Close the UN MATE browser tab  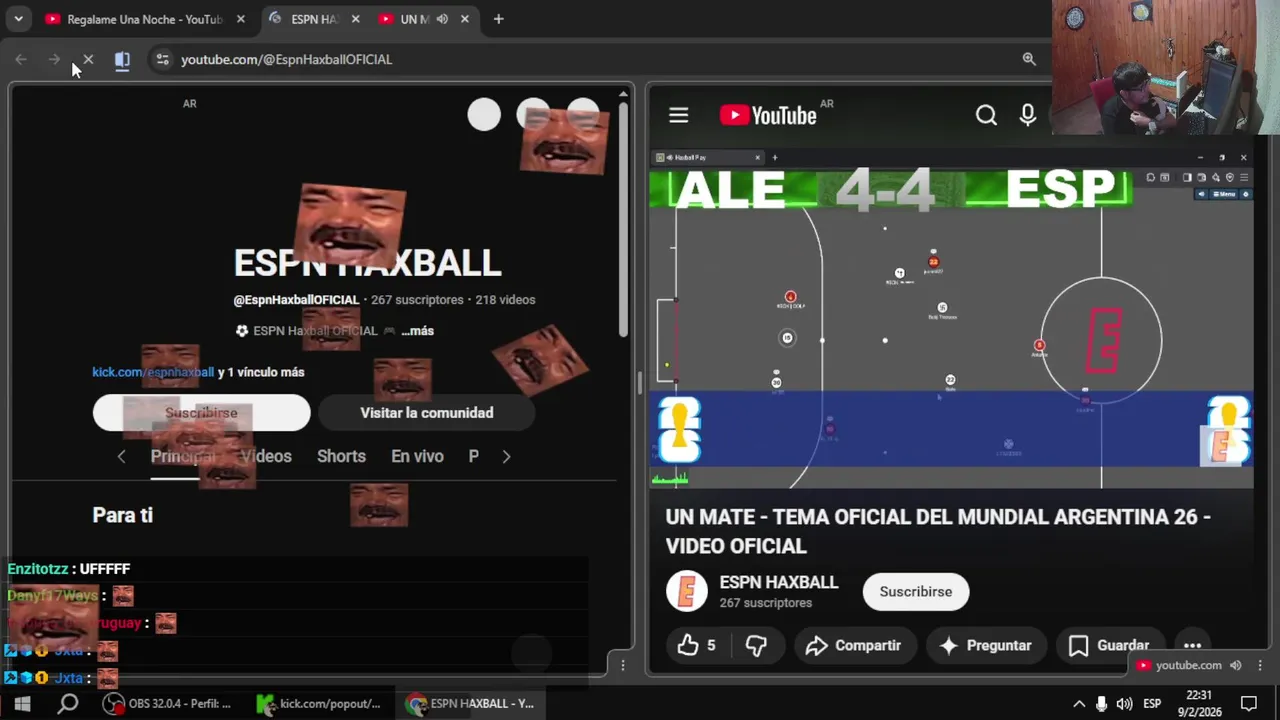click(466, 19)
